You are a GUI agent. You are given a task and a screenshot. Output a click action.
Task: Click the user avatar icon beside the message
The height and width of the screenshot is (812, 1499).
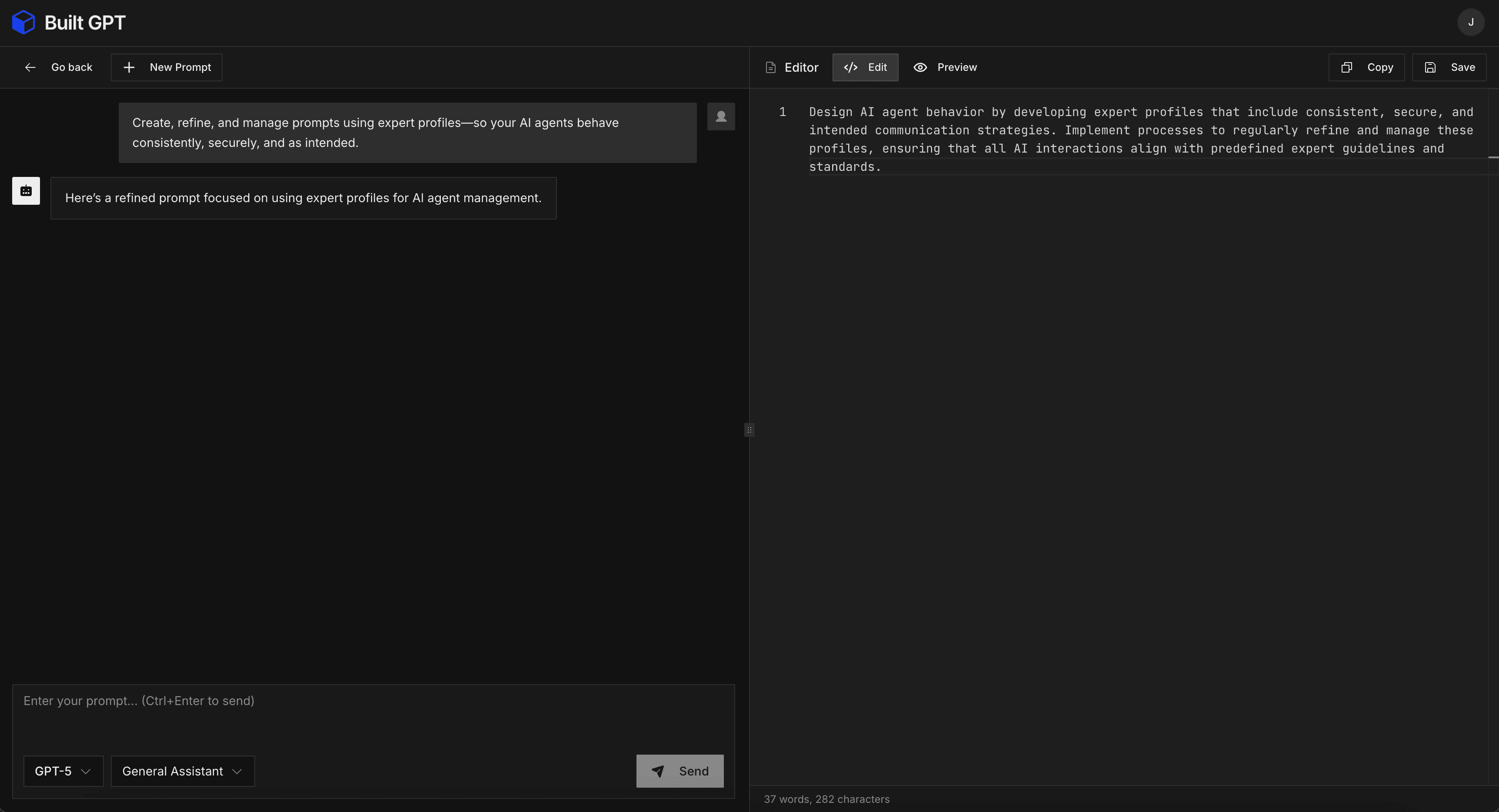point(721,116)
